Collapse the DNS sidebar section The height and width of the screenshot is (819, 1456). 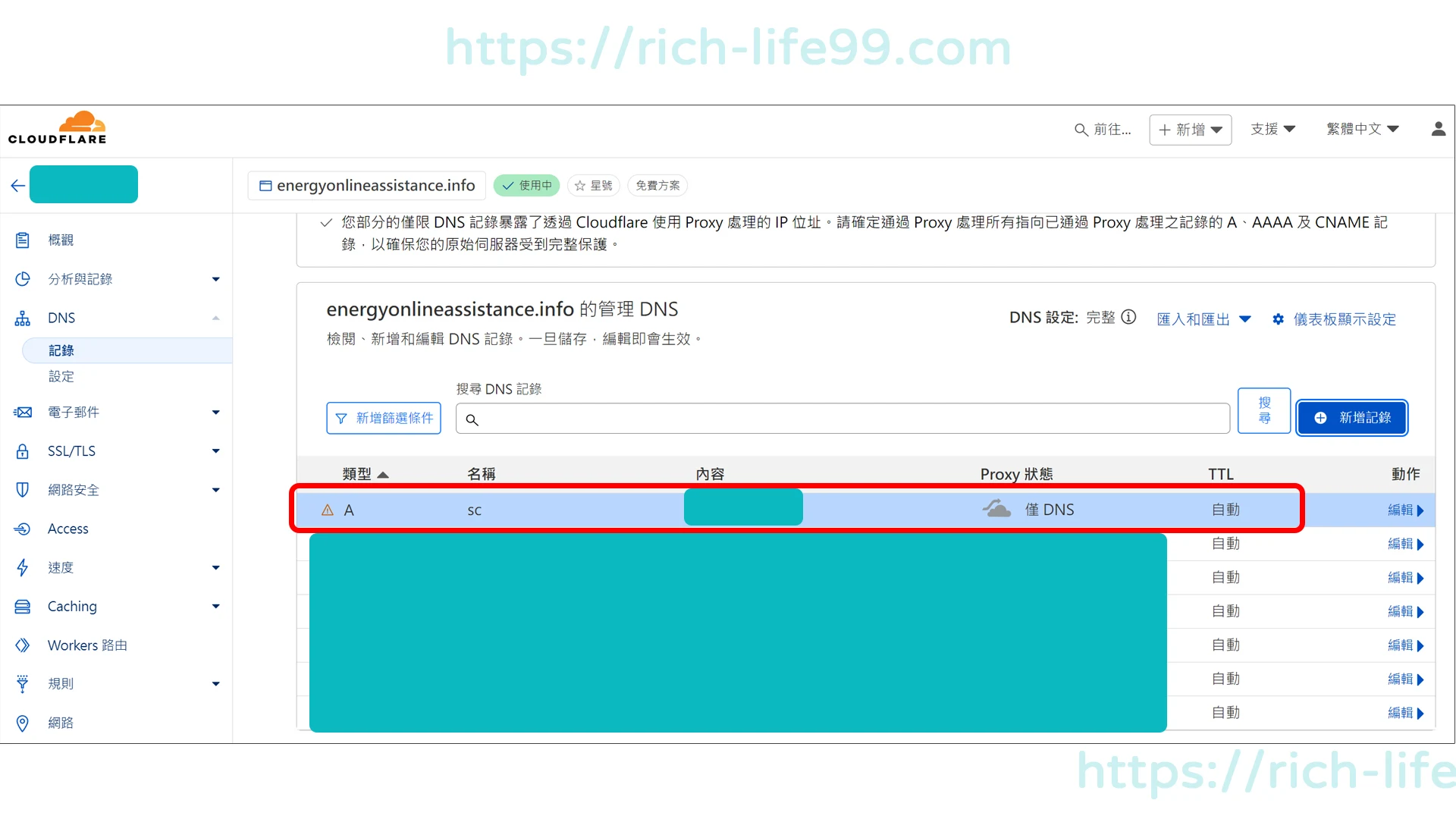[216, 318]
